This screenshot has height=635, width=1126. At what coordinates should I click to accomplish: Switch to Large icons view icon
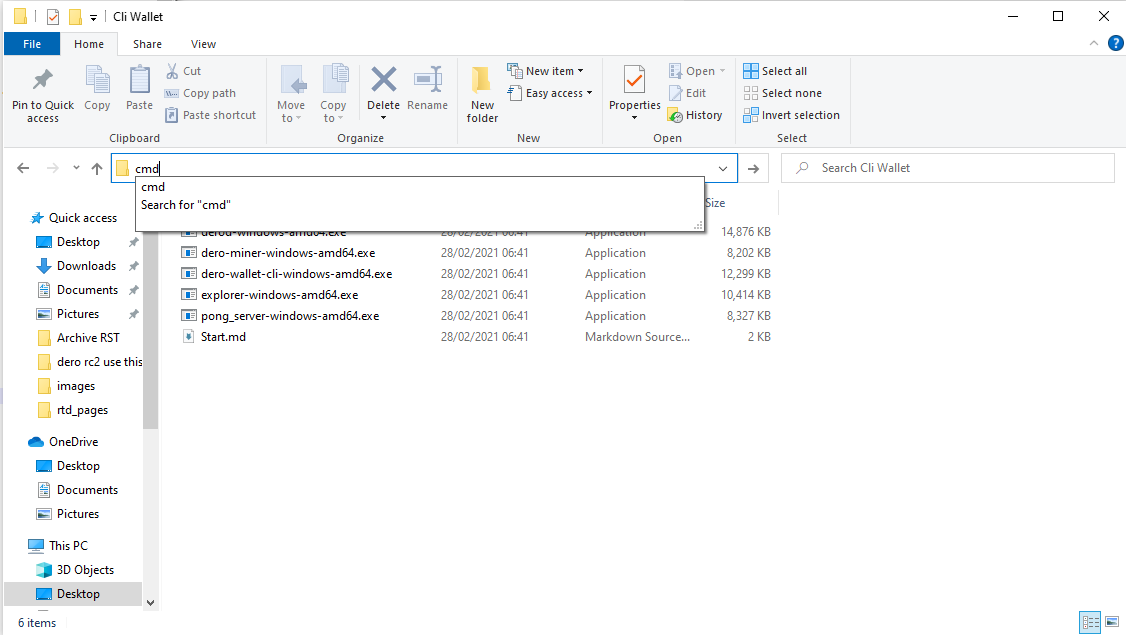coord(1112,622)
